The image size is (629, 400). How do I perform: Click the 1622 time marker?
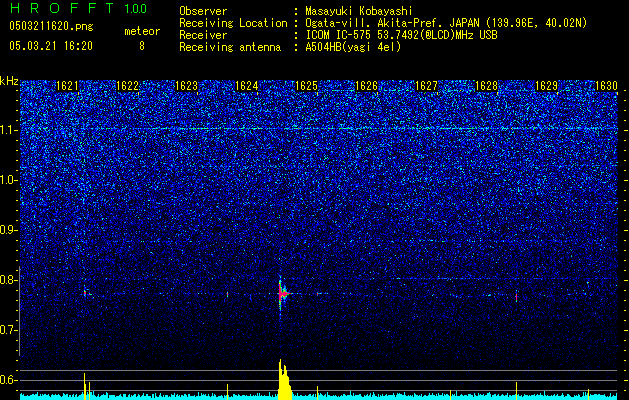(127, 86)
